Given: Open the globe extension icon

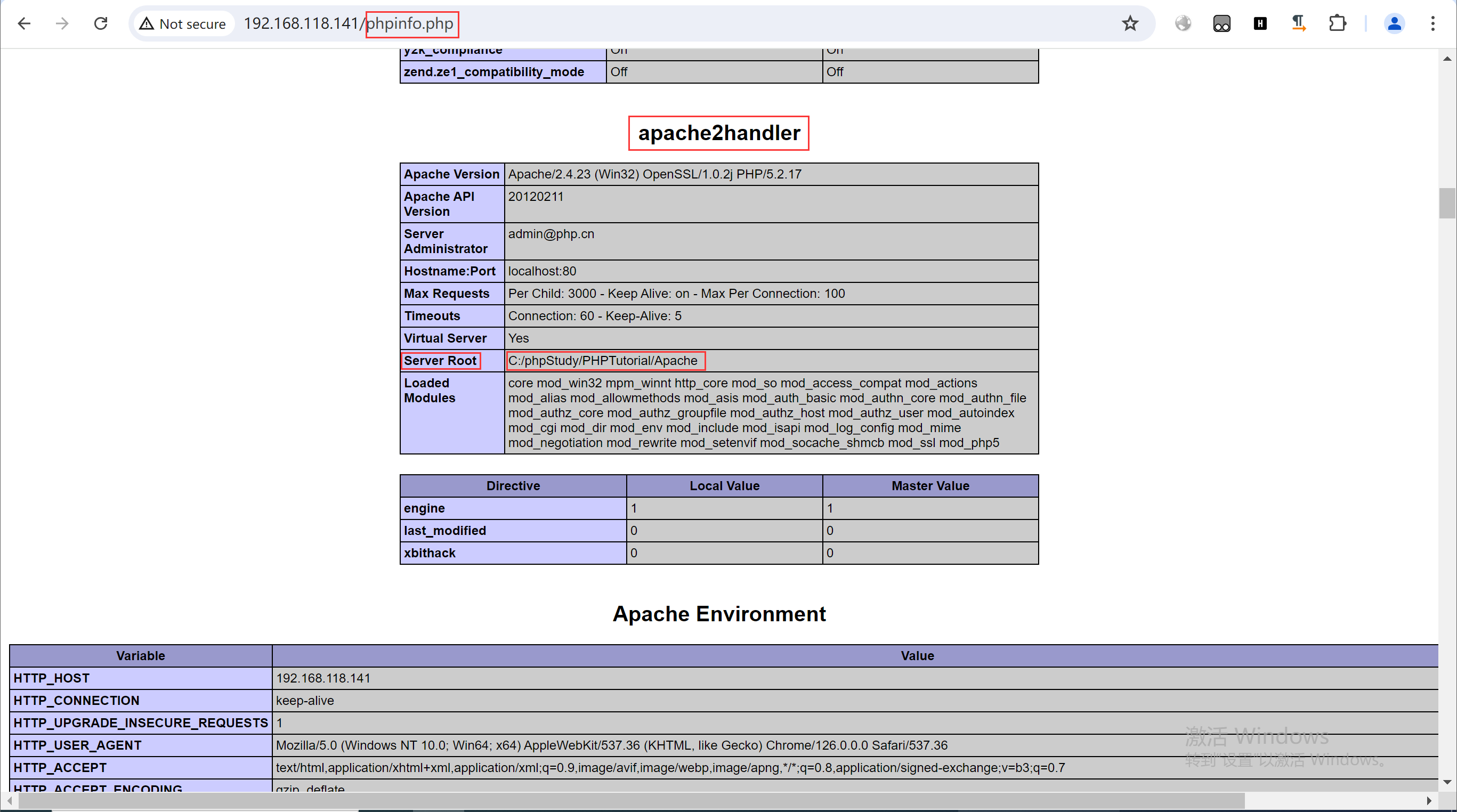Looking at the screenshot, I should point(1183,23).
